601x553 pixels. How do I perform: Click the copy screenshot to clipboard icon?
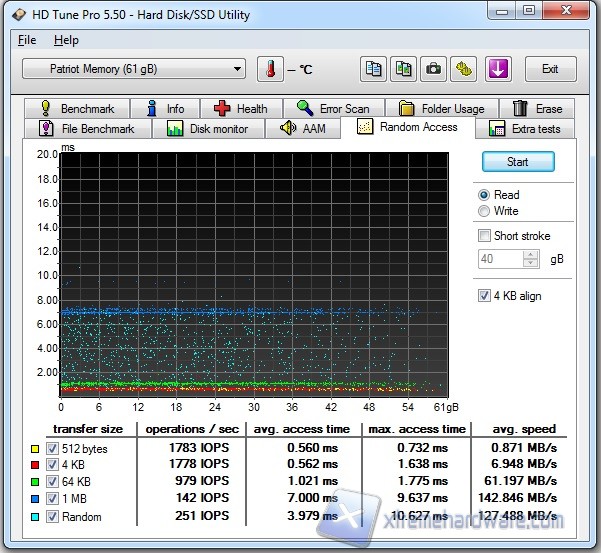(x=404, y=69)
